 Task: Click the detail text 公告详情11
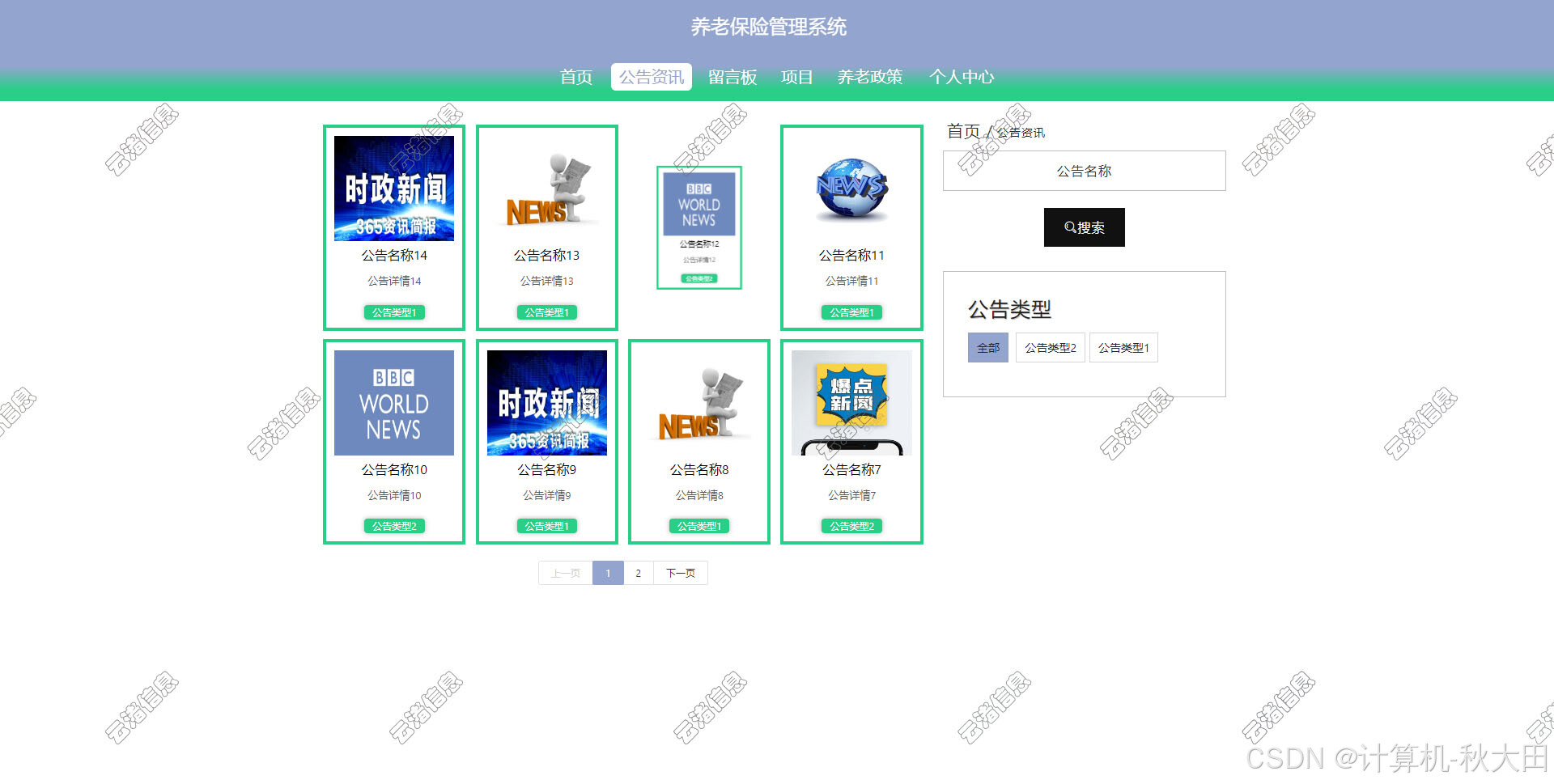[851, 281]
